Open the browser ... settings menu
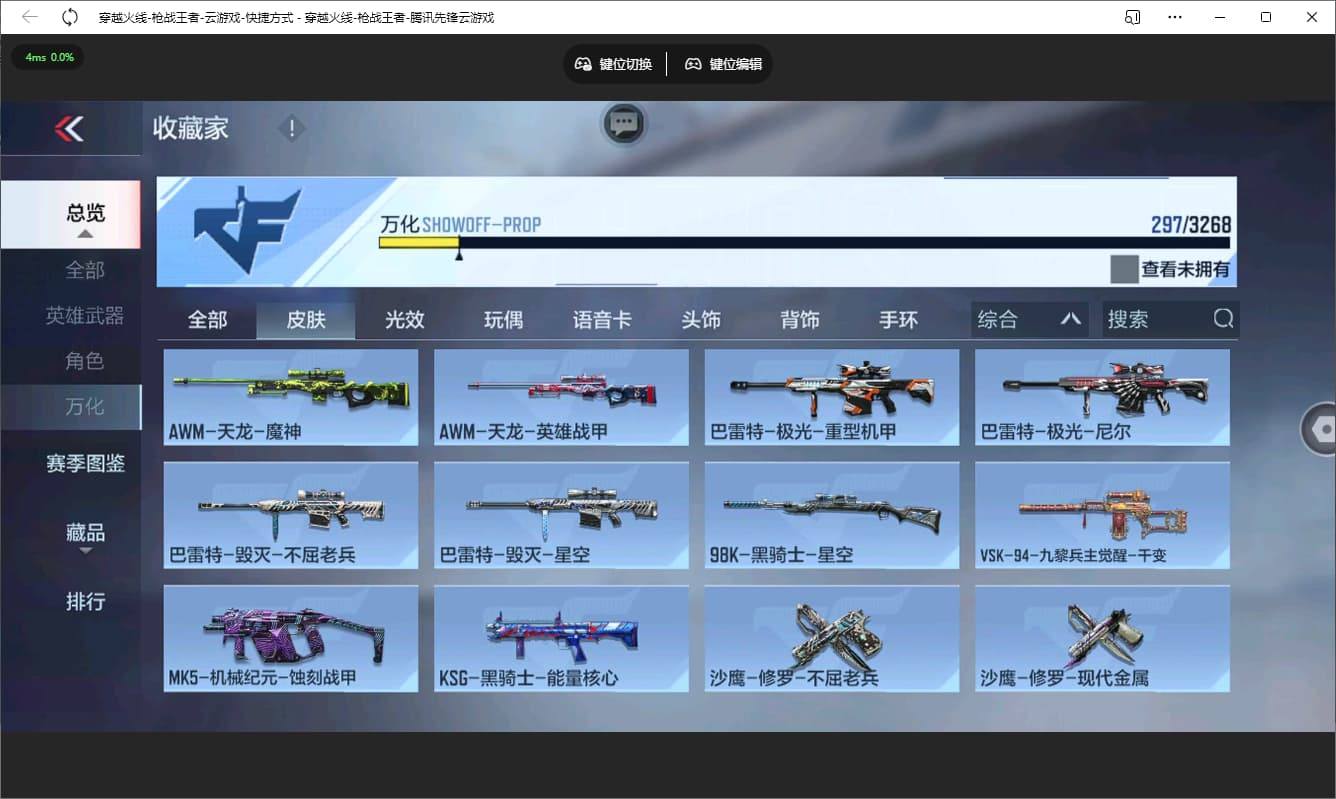Screen dimensions: 1336x799 1174,16
